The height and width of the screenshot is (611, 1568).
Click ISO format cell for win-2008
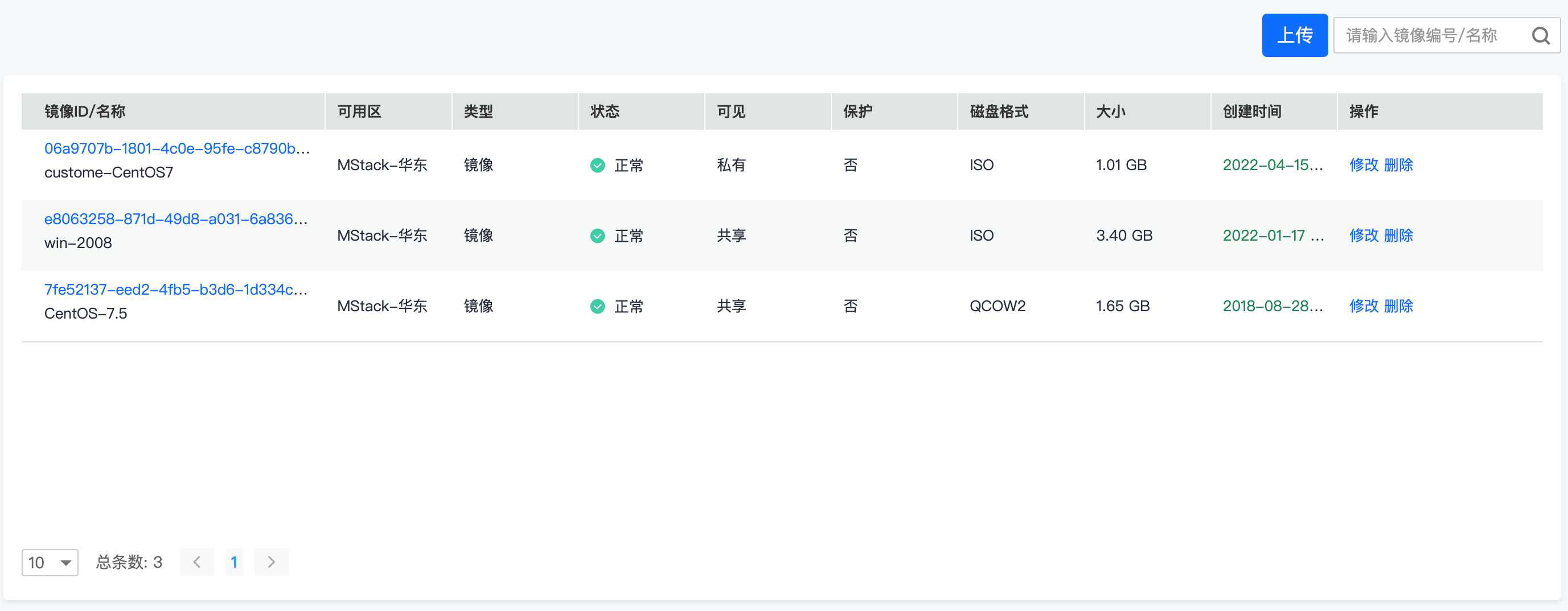coord(981,236)
